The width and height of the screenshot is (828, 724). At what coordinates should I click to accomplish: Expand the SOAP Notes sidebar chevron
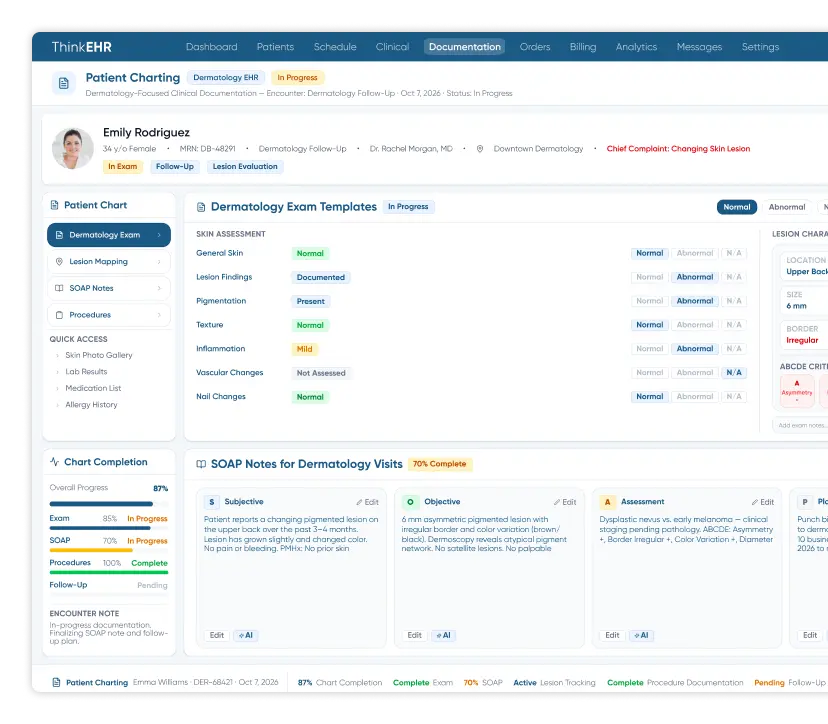pyautogui.click(x=159, y=288)
